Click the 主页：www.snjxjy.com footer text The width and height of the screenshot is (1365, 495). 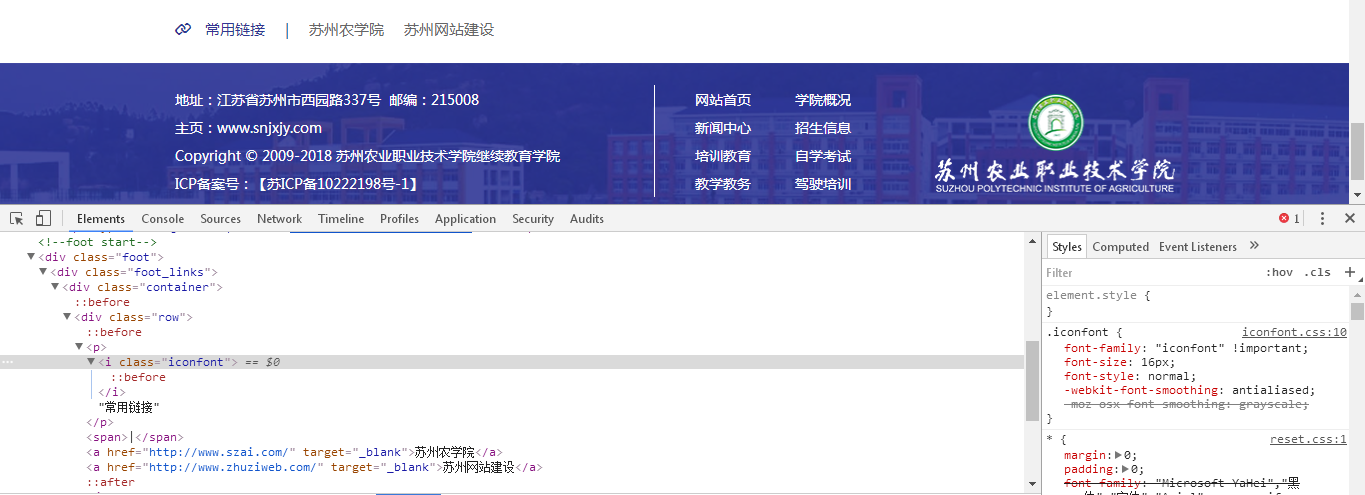[x=248, y=128]
